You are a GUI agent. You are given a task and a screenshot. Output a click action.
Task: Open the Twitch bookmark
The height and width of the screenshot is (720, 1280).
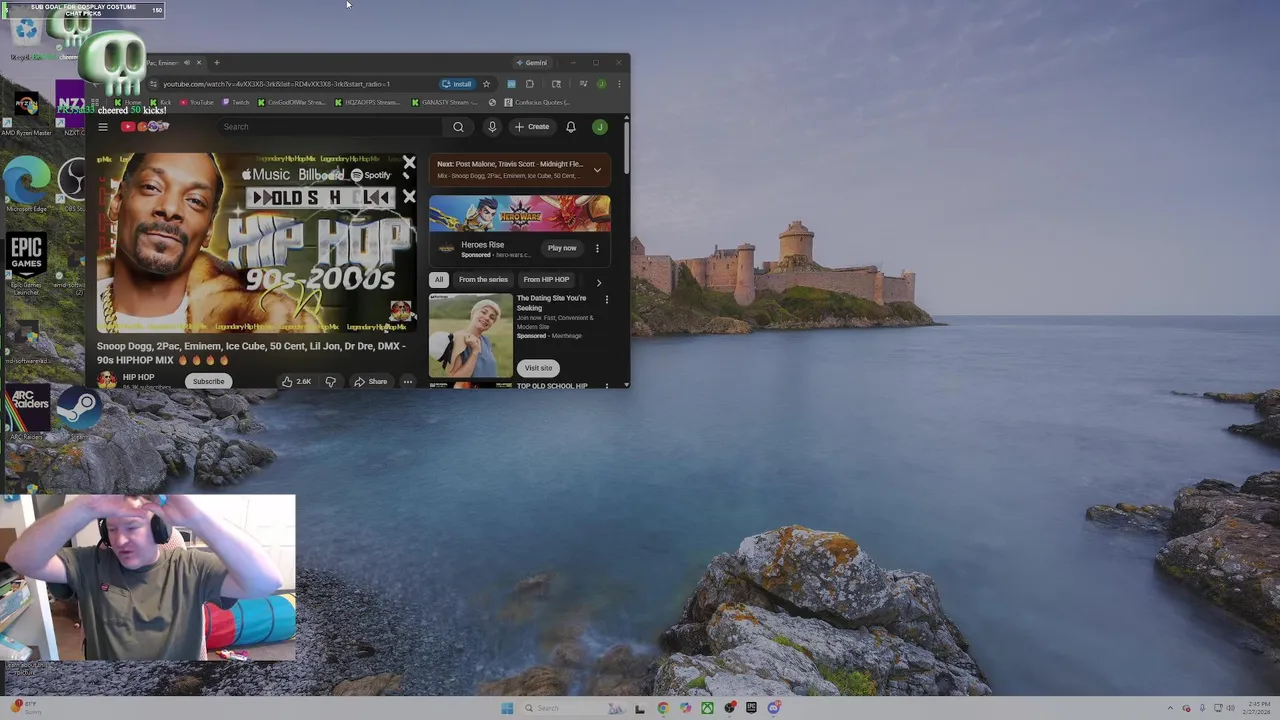click(237, 102)
